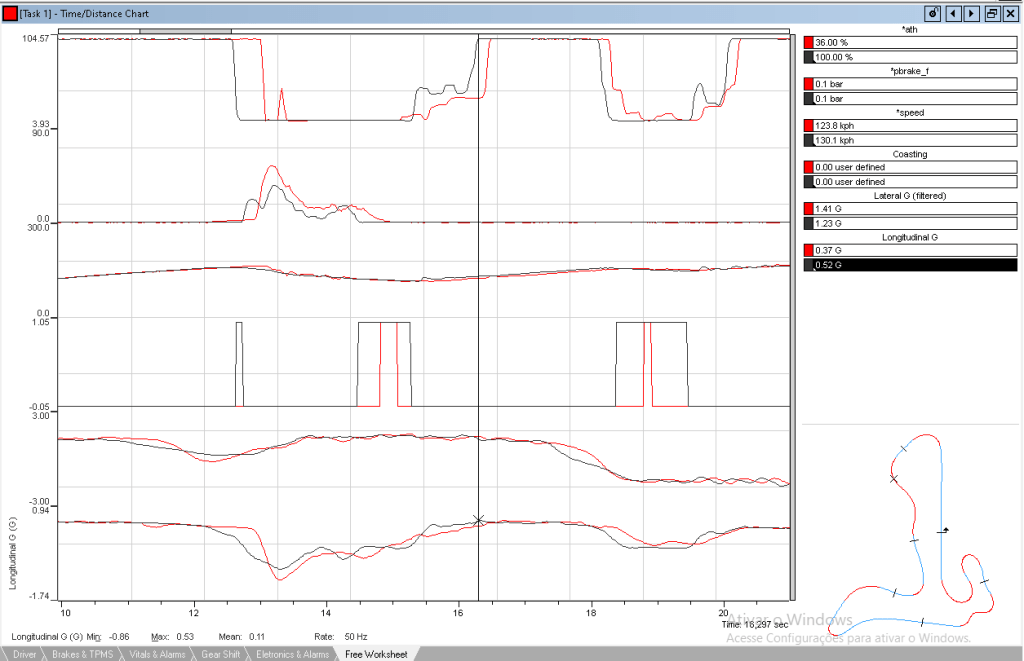
Task: Switch to the Driver tab
Action: (27, 654)
